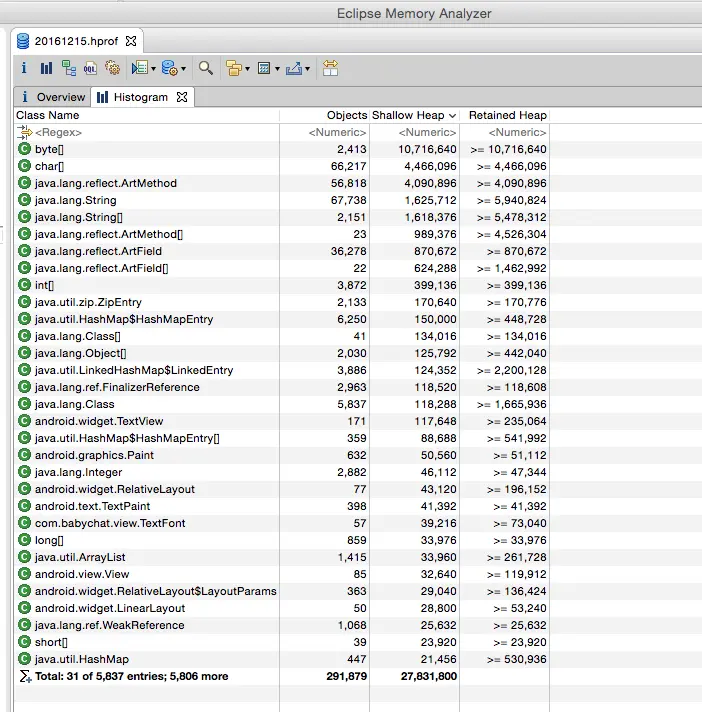Open the dominator tree toolbar icon
Screen dimensions: 702x712
tap(69, 68)
